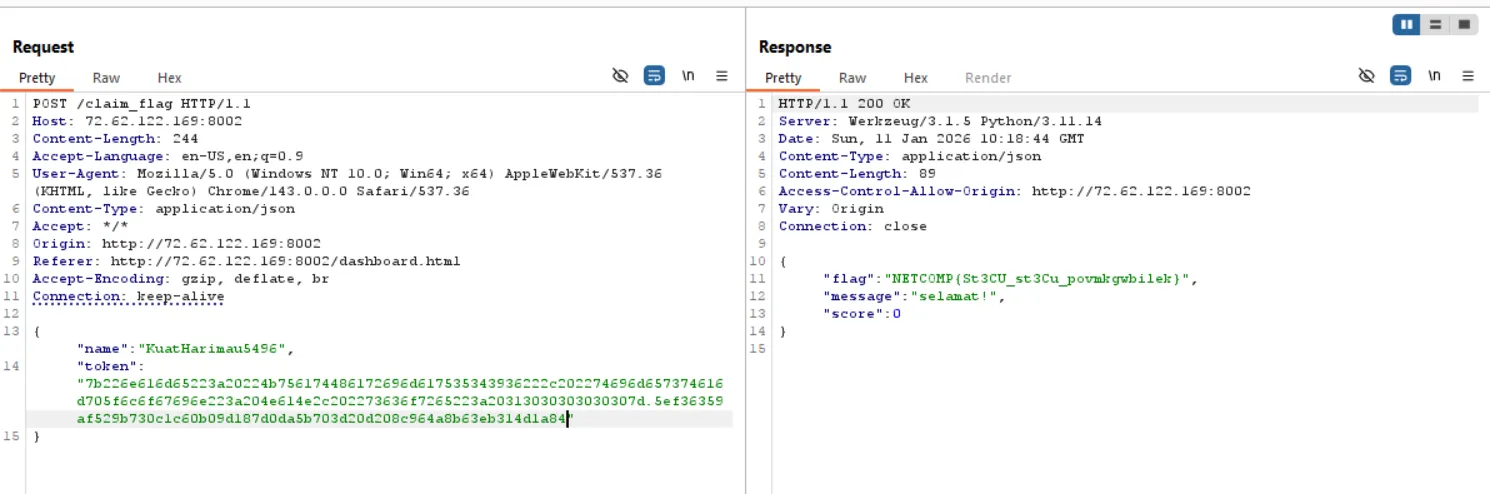Toggle word wrap icon in Request panel
This screenshot has width=1490, height=494.
click(x=654, y=76)
